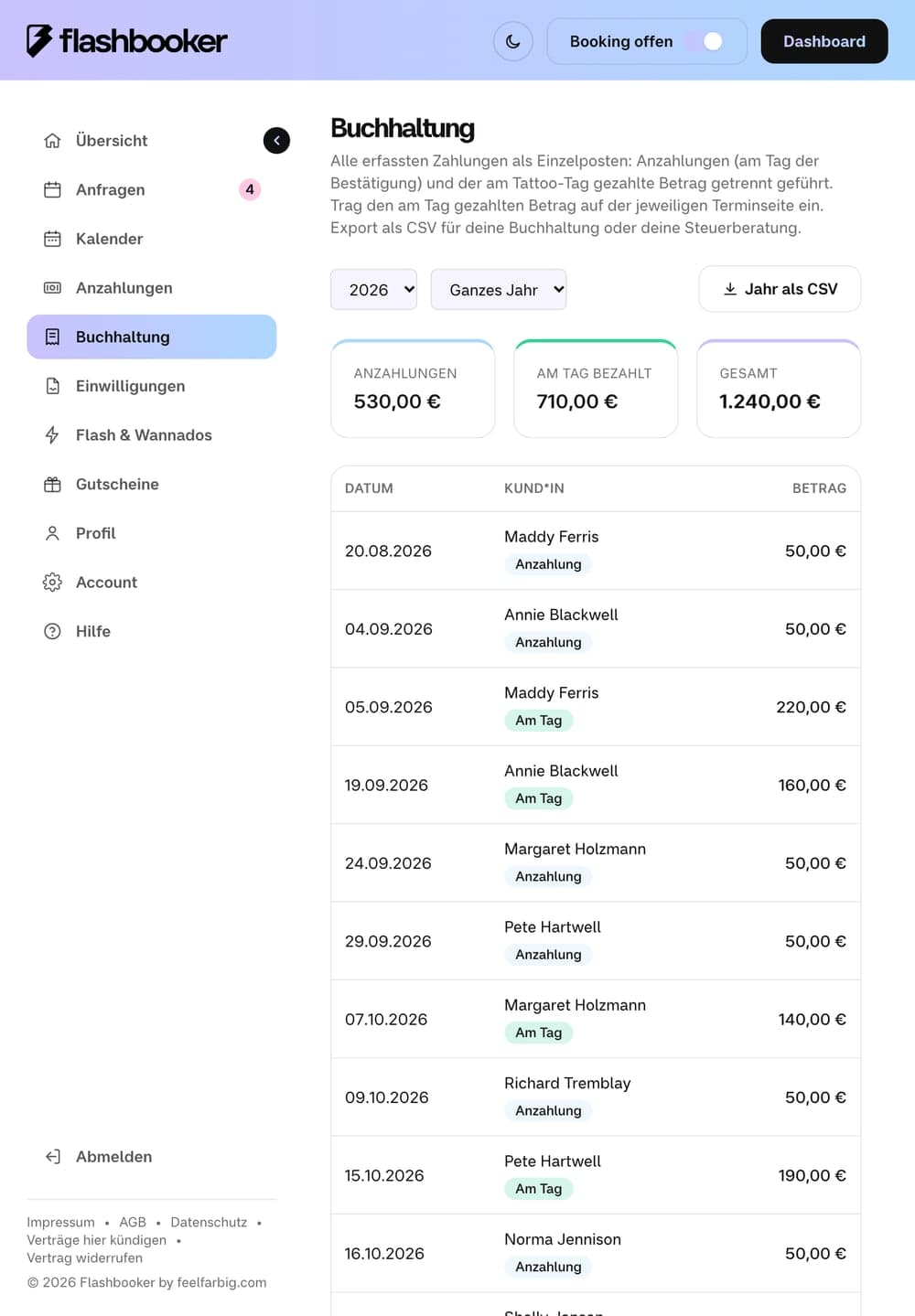Click the 190,00 € amount
Image resolution: width=915 pixels, height=1316 pixels.
[x=812, y=1175]
